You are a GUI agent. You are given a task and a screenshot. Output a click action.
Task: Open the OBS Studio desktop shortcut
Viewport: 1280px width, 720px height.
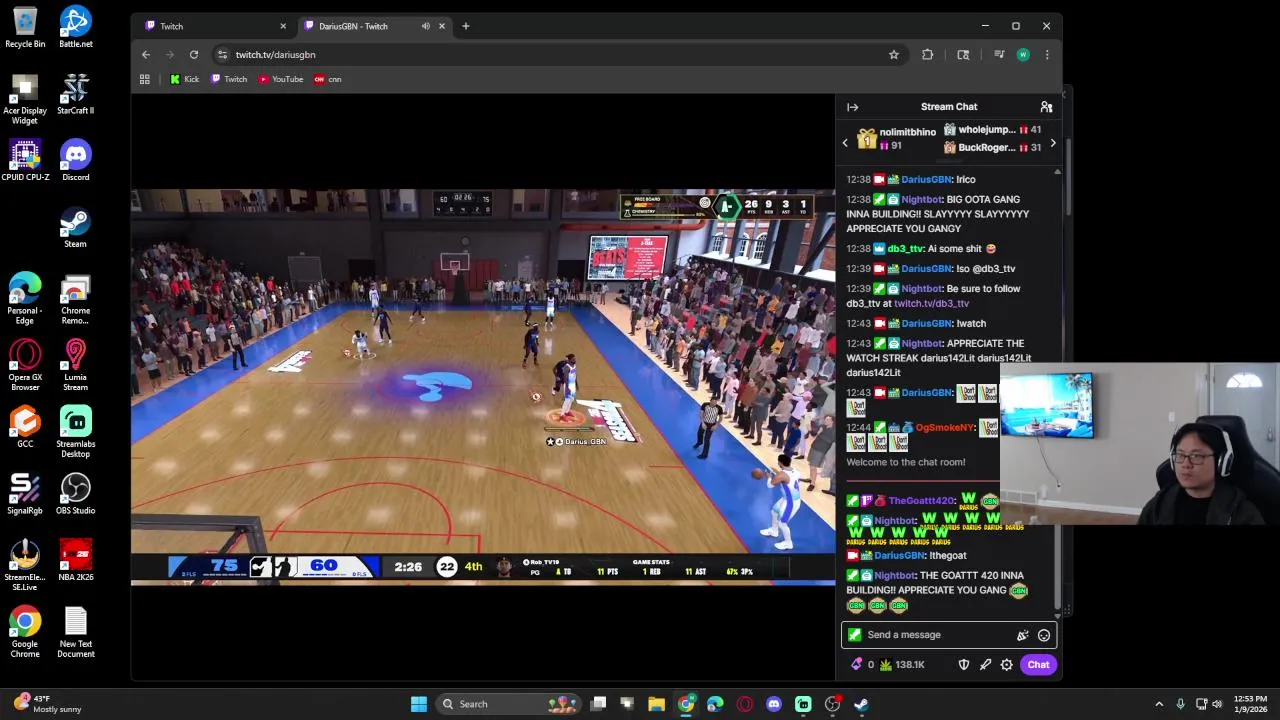75,494
